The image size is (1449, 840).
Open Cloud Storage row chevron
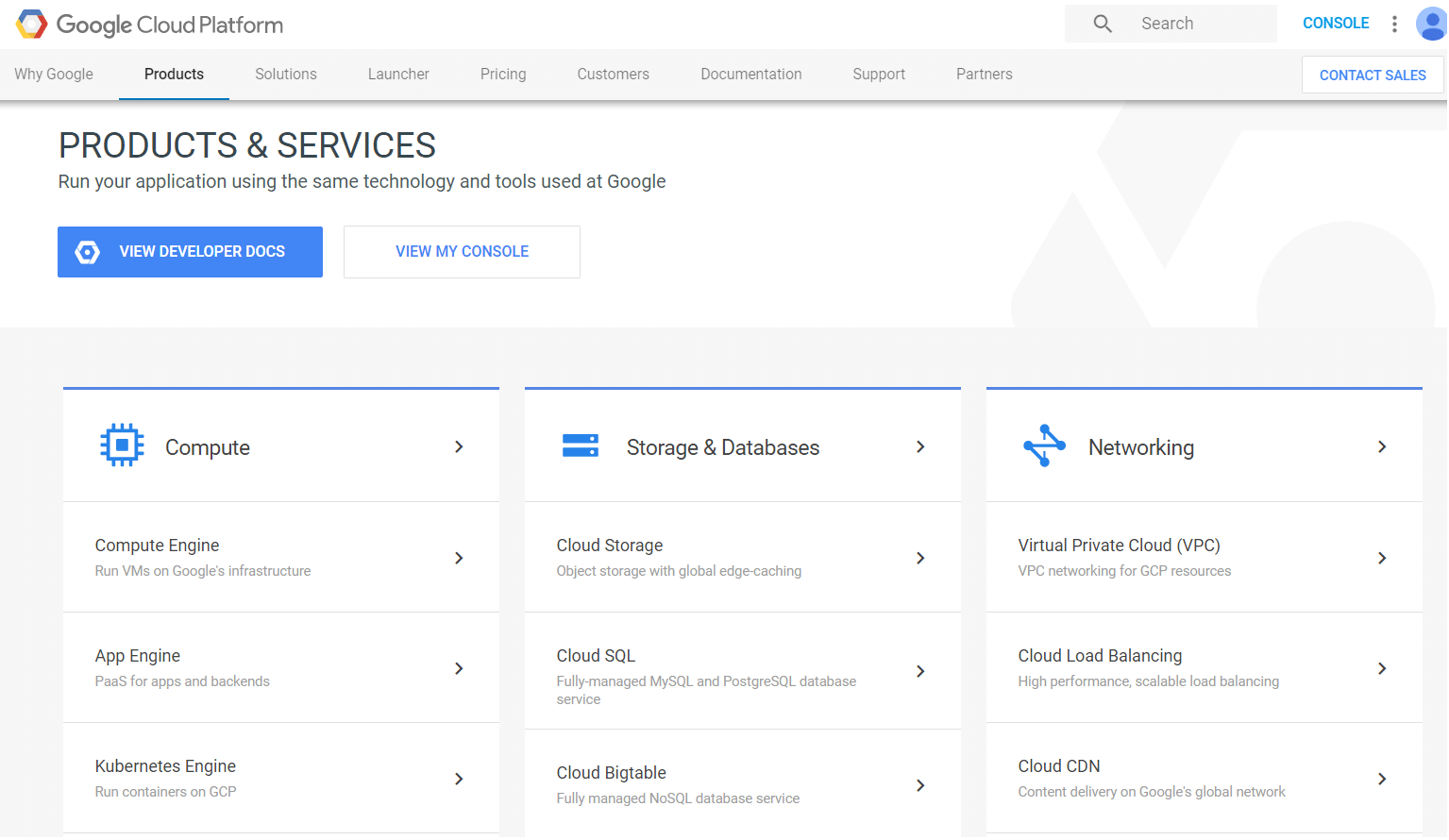[920, 558]
